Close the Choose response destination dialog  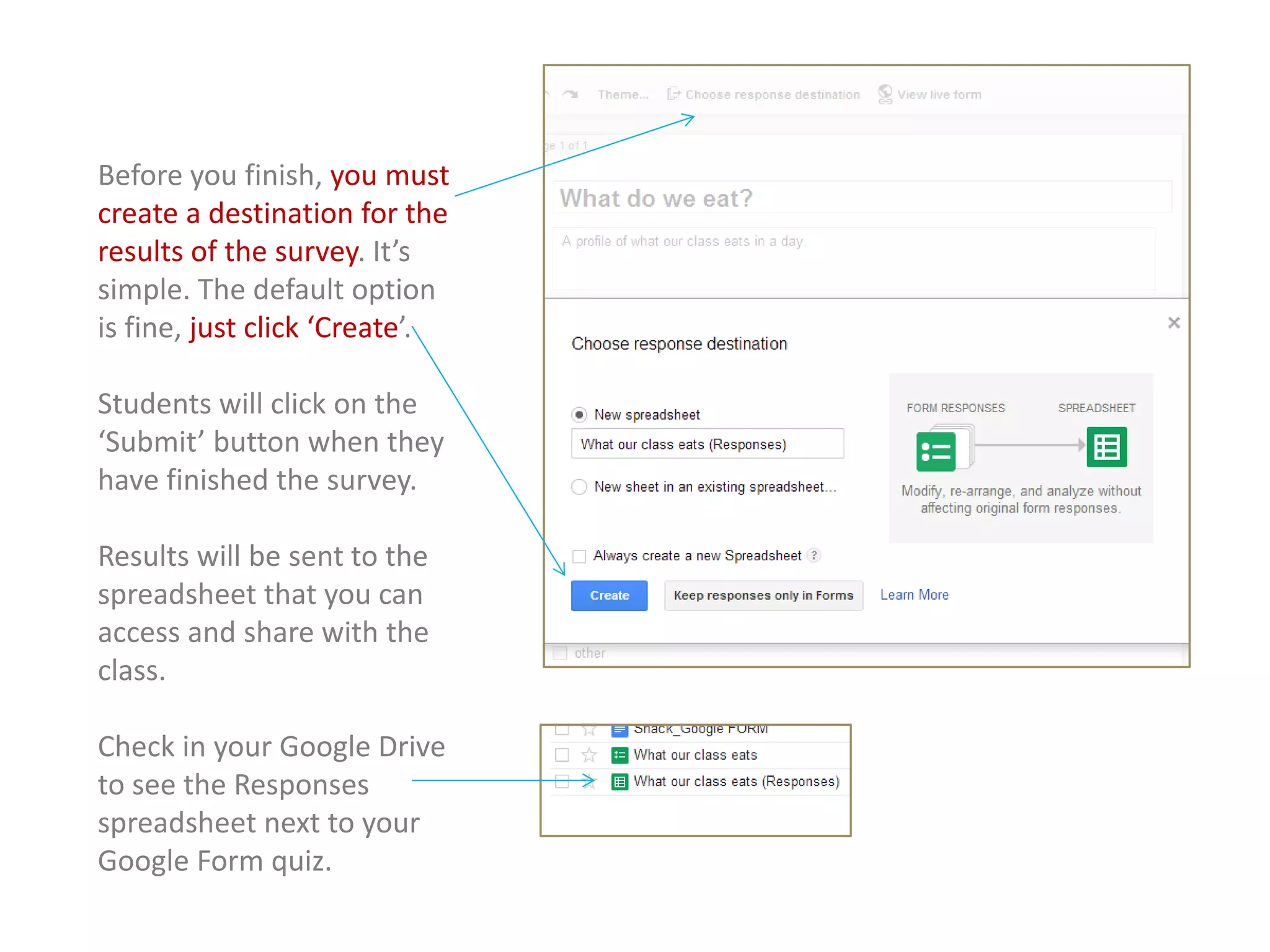pyautogui.click(x=1173, y=322)
